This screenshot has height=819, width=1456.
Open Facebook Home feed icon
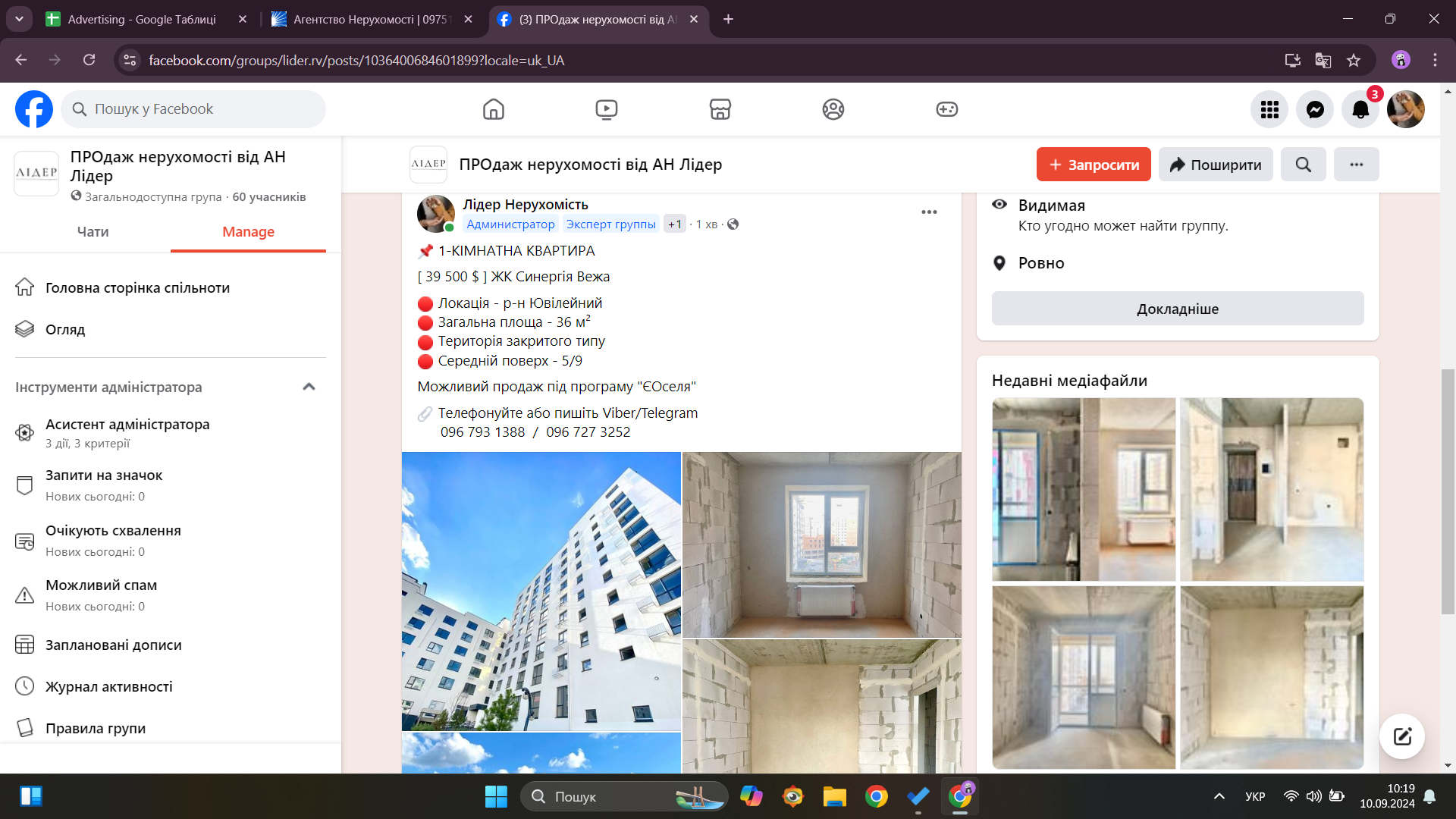point(493,109)
